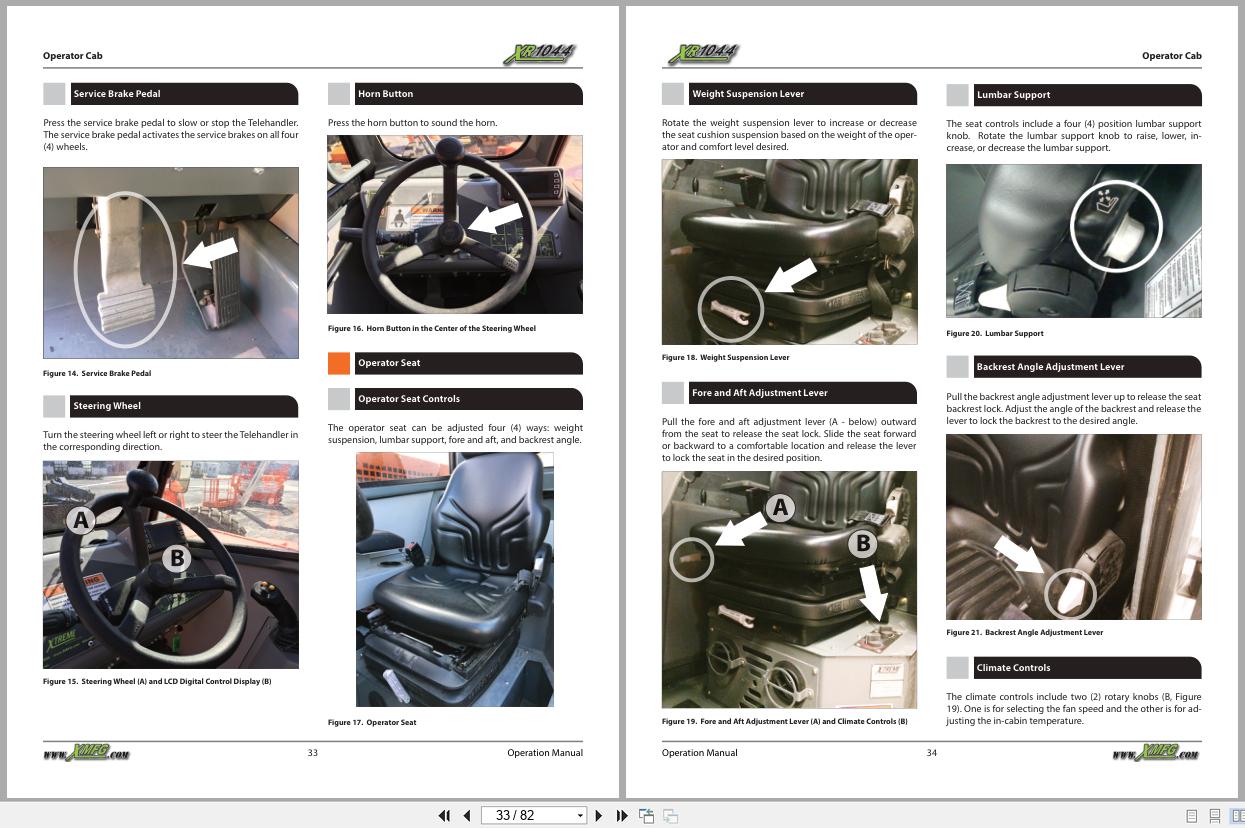Switch to continuous page layout
This screenshot has width=1245, height=828.
point(1215,816)
